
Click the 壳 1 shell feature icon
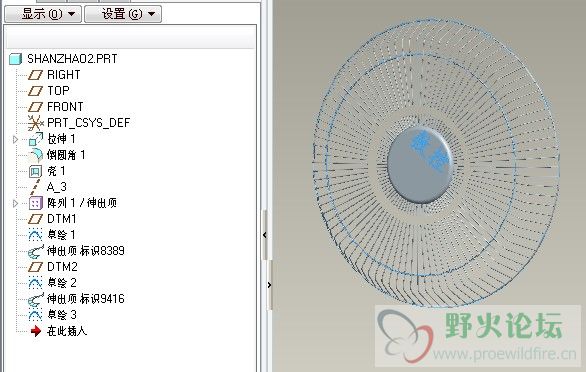[x=36, y=171]
